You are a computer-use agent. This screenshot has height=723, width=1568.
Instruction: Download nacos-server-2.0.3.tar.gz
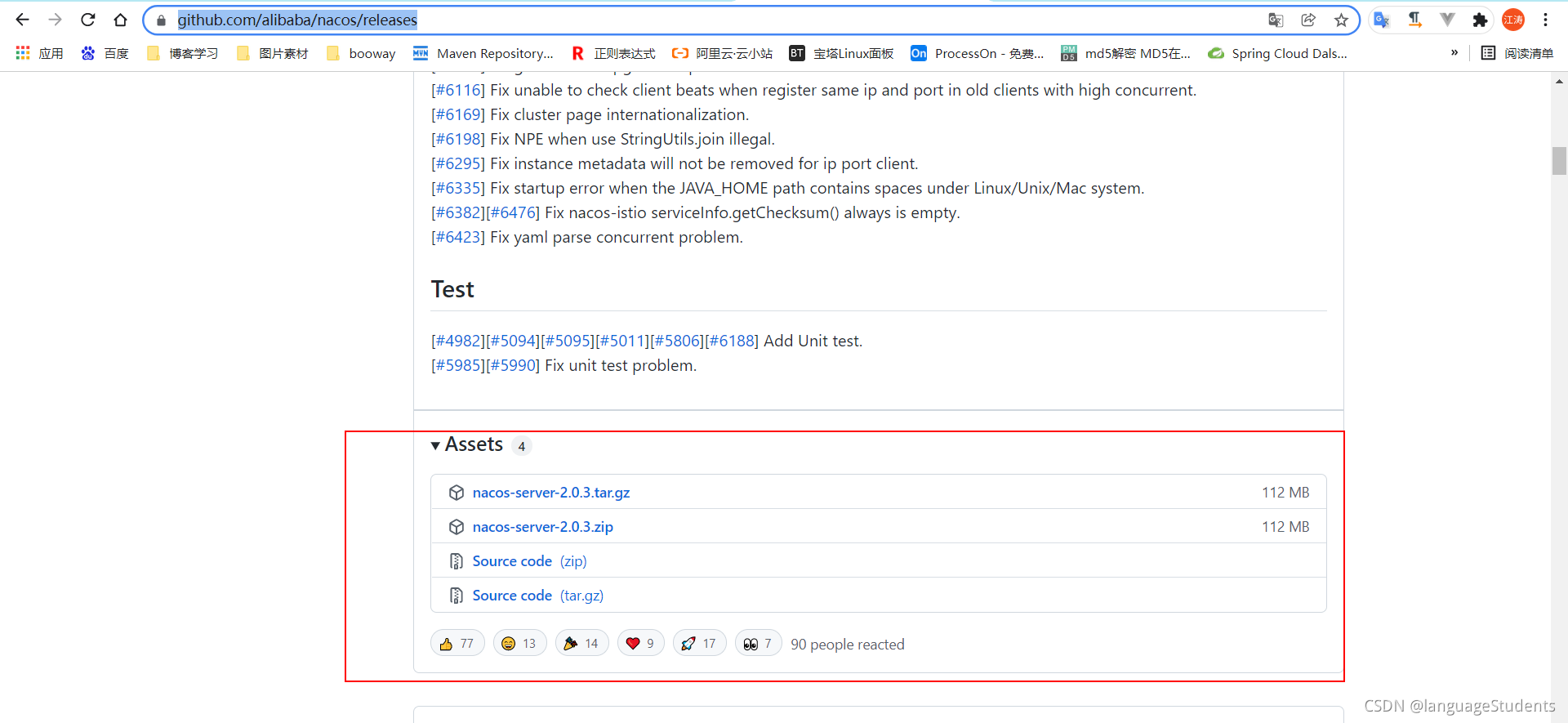(x=551, y=493)
